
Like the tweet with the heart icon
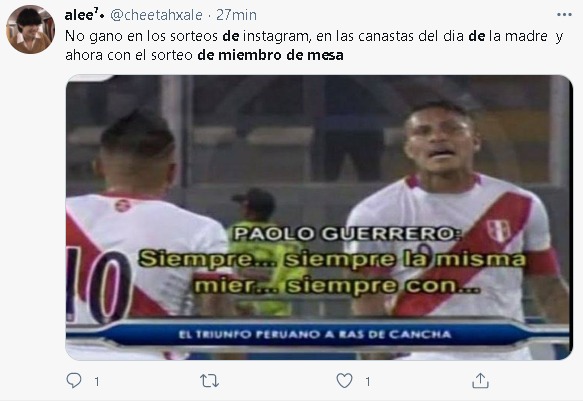tap(344, 381)
